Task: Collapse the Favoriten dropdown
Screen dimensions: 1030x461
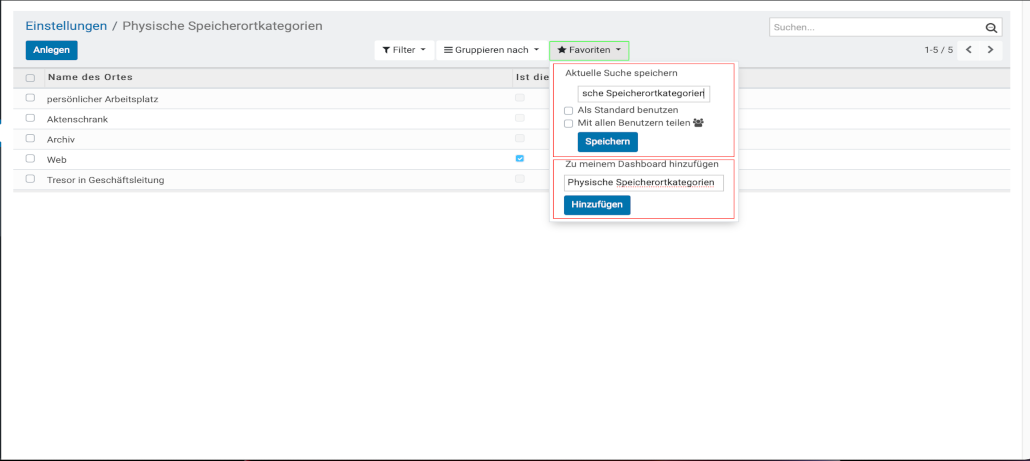Action: point(589,50)
